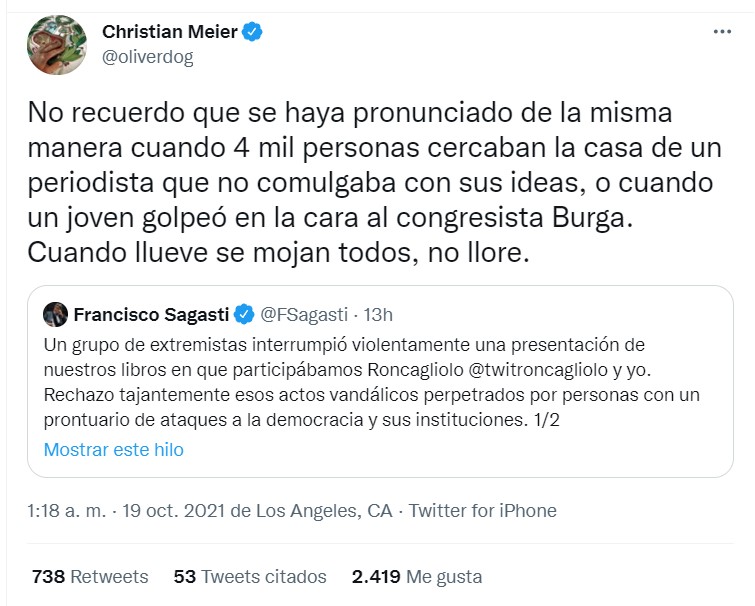Click Francisco Sagasti's verified badge
The image size is (755, 606).
(x=243, y=315)
